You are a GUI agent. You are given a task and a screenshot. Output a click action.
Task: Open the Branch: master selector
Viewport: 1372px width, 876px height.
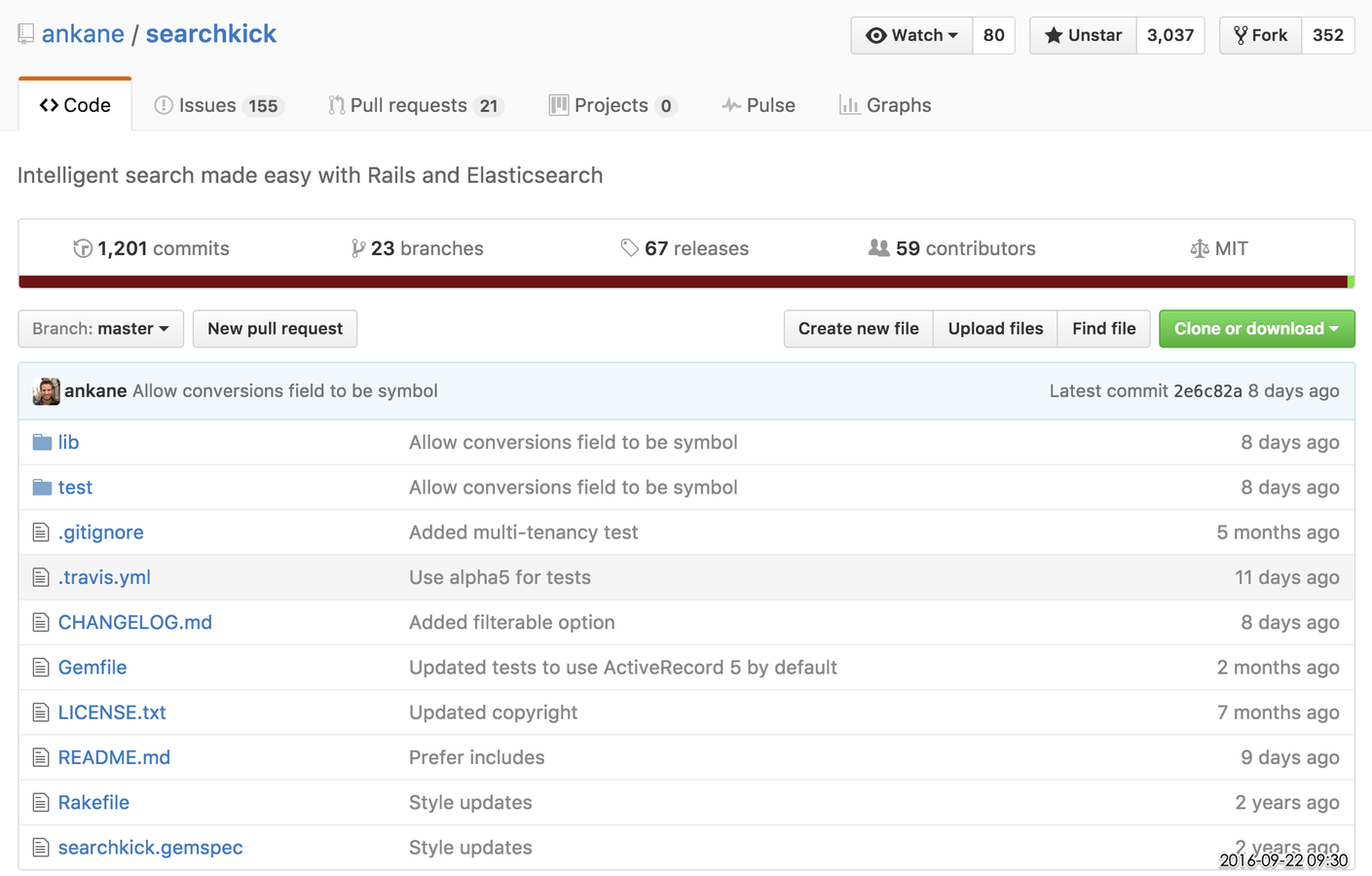100,329
